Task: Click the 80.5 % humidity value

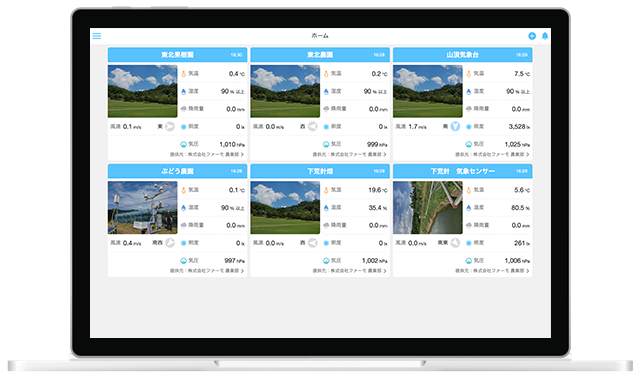Action: pyautogui.click(x=520, y=208)
